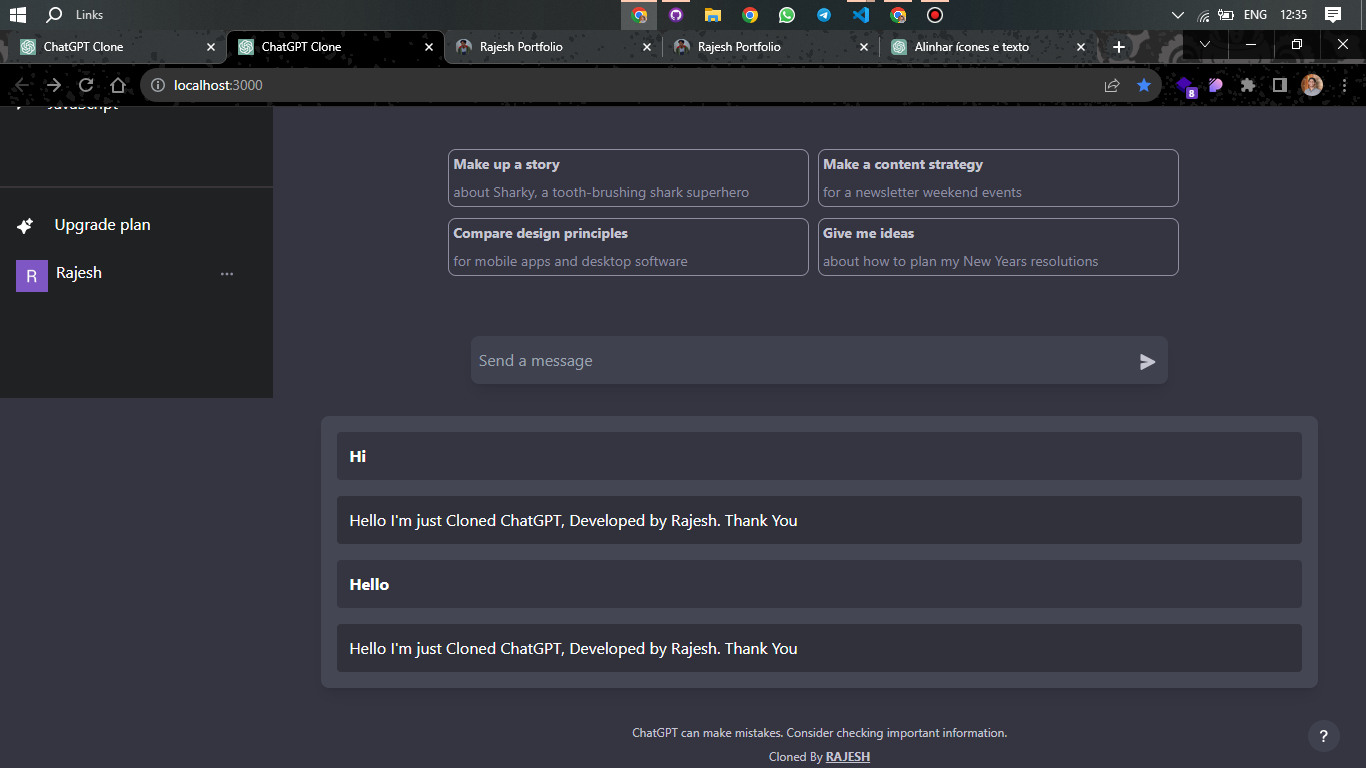Image resolution: width=1366 pixels, height=768 pixels.
Task: Open WhatsApp from the taskbar
Action: point(787,15)
